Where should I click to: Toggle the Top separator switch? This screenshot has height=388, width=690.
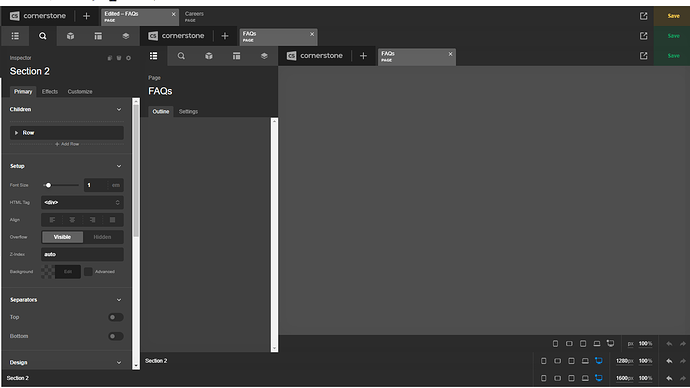[x=116, y=317]
